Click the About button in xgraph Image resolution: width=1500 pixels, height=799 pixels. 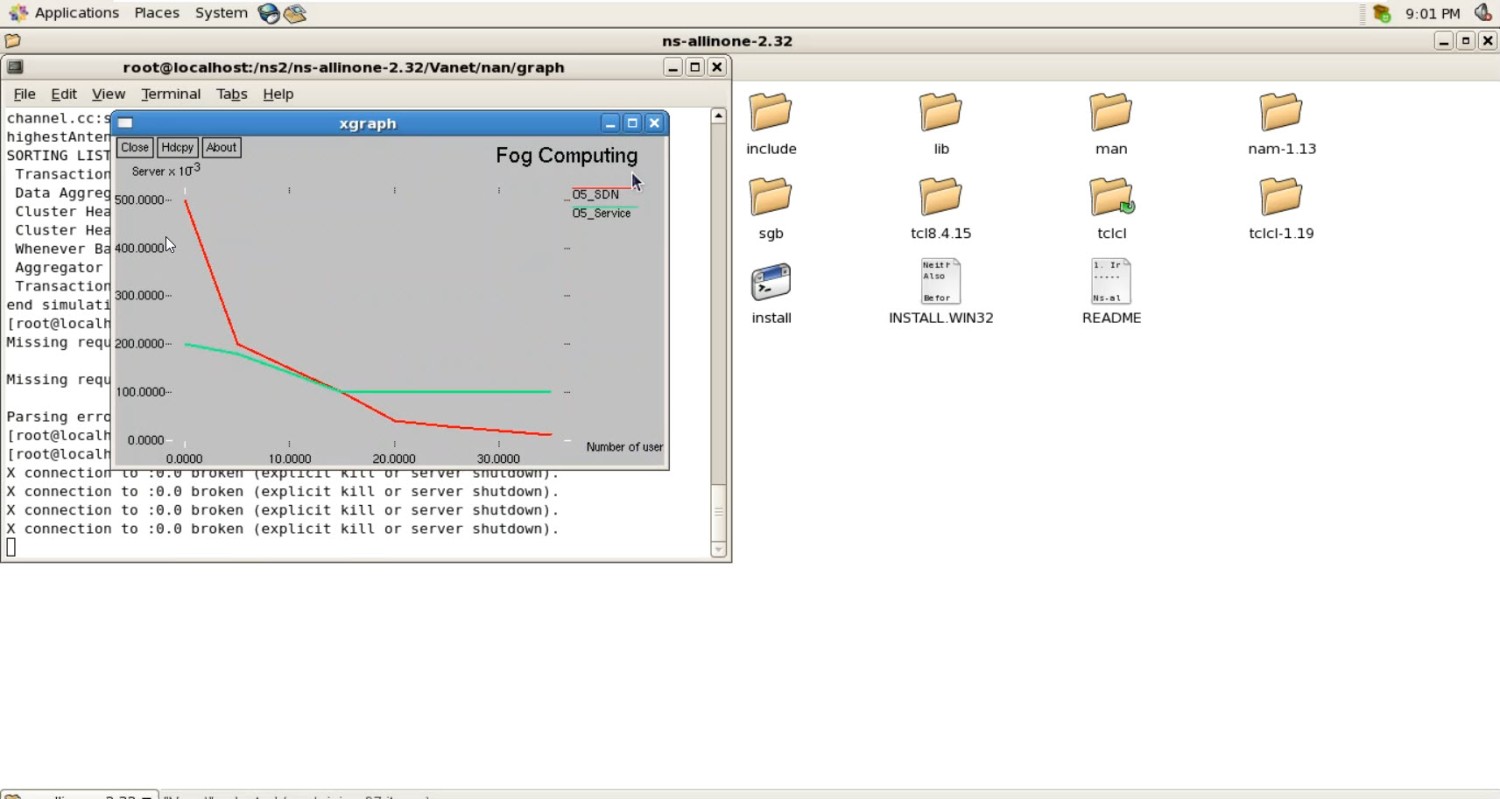coord(221,147)
